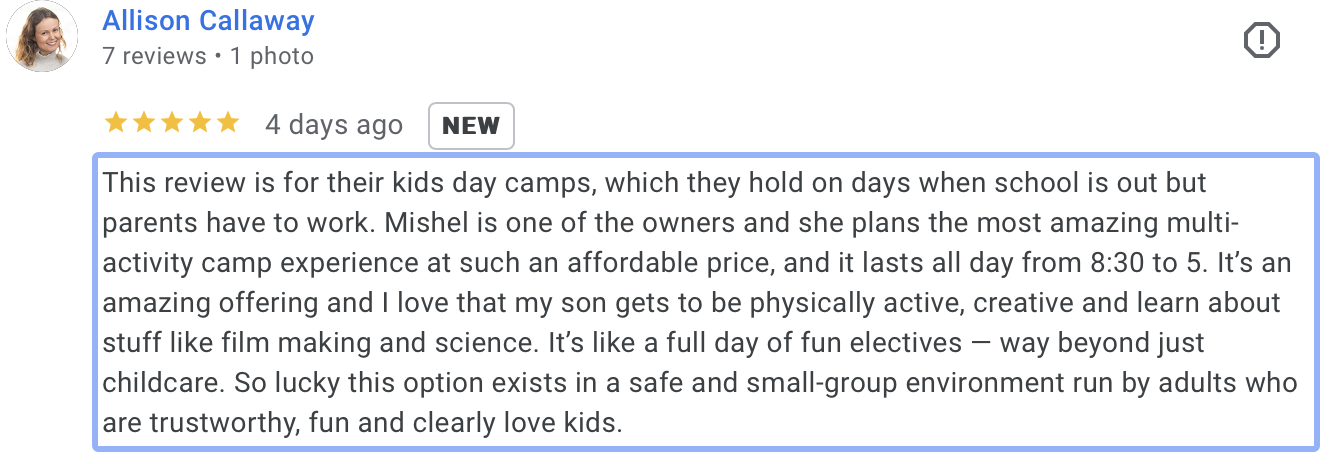Image resolution: width=1340 pixels, height=464 pixels.
Task: Click the final line ending 'clearly love kids.'
Action: (363, 422)
